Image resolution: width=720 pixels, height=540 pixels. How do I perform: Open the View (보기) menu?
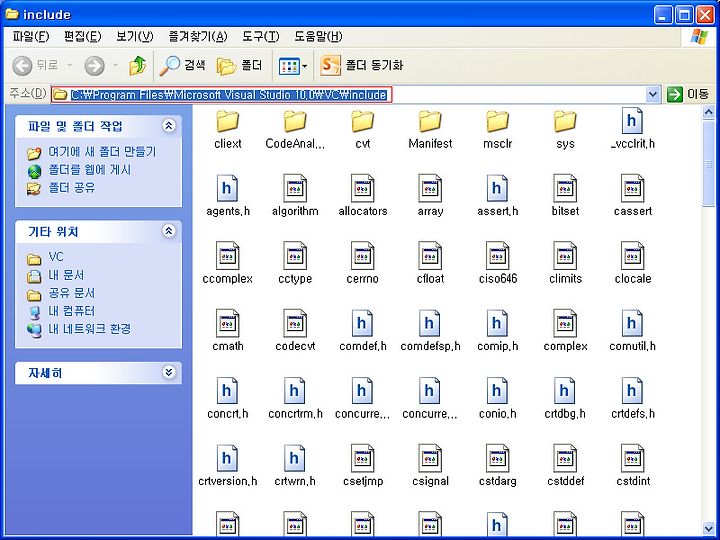click(135, 36)
